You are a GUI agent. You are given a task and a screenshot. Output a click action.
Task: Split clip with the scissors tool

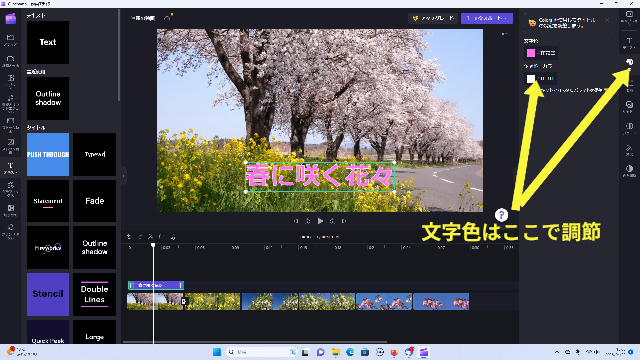[x=151, y=236]
